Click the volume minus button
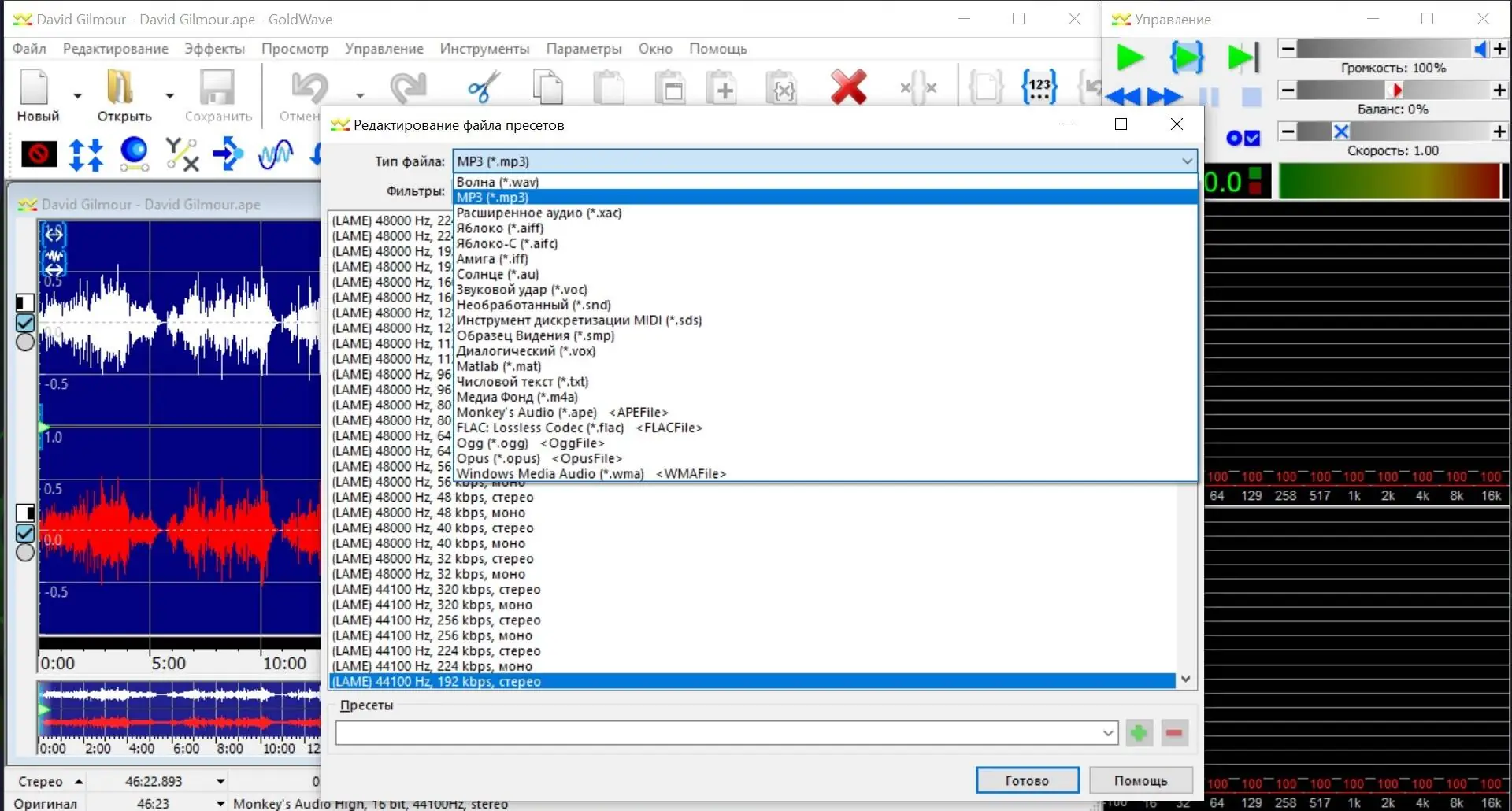 point(1288,49)
